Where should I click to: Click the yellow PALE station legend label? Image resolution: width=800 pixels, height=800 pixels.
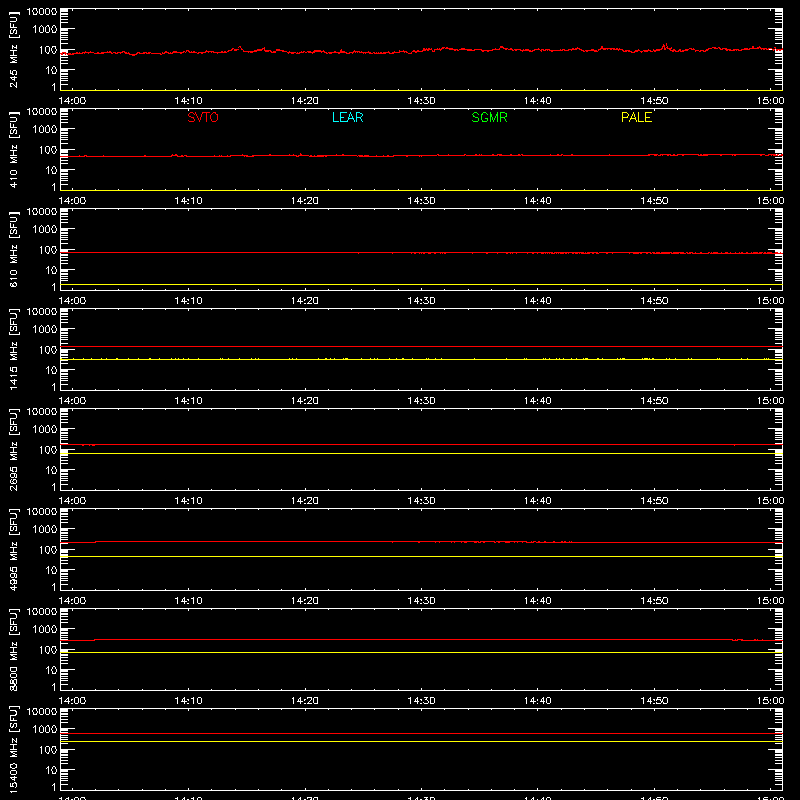(x=636, y=117)
